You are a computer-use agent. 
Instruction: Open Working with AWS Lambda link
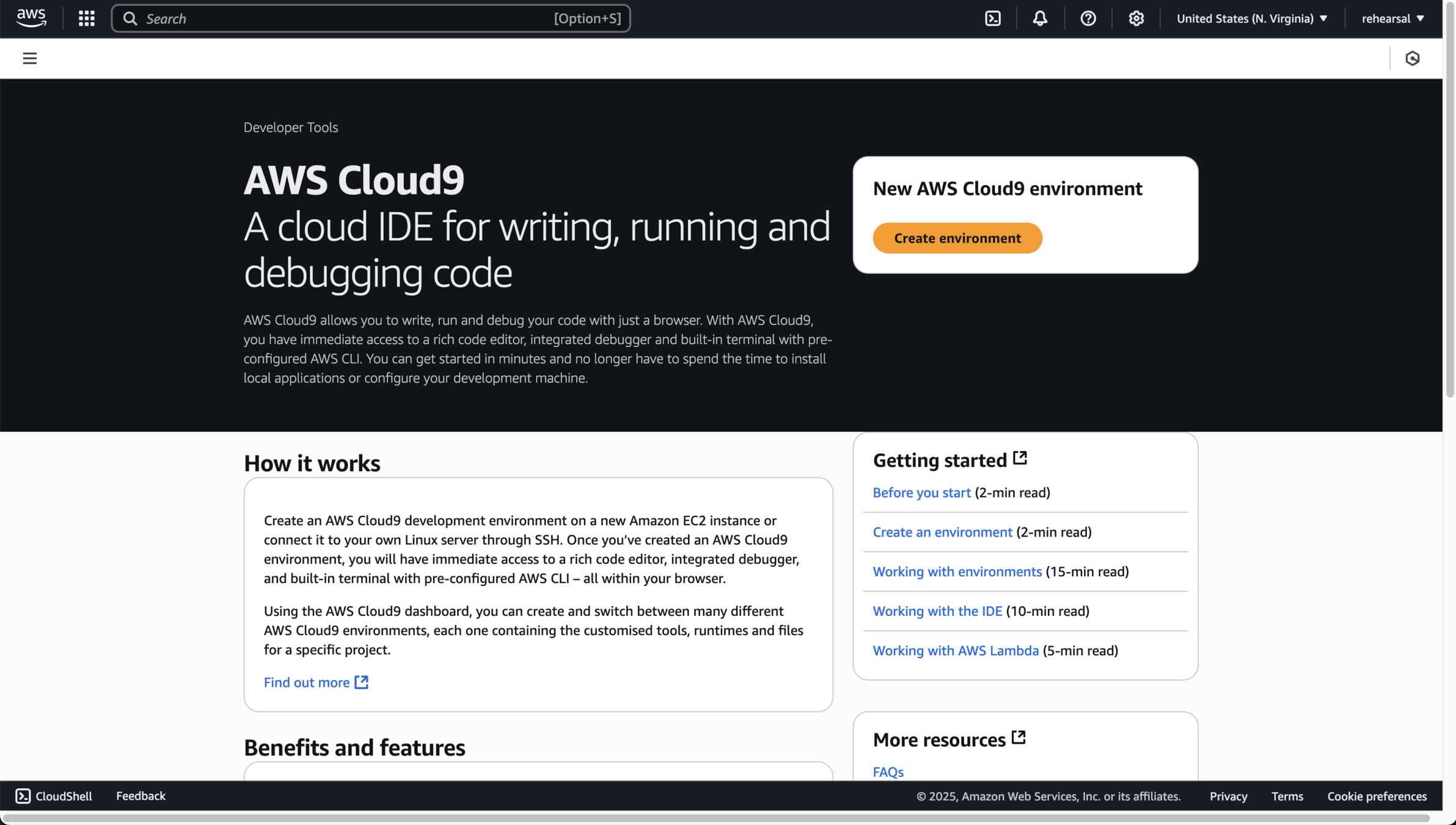click(955, 650)
